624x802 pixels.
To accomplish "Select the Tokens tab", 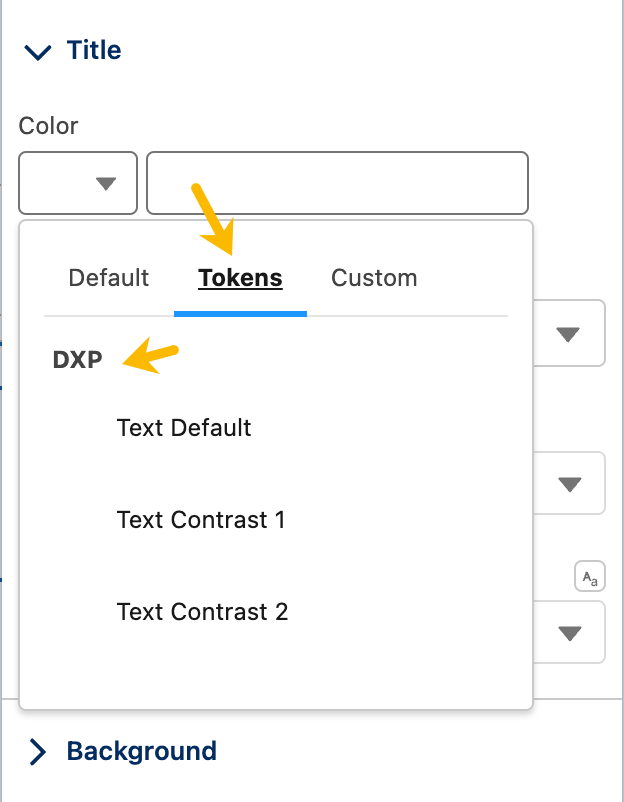I will pyautogui.click(x=240, y=278).
